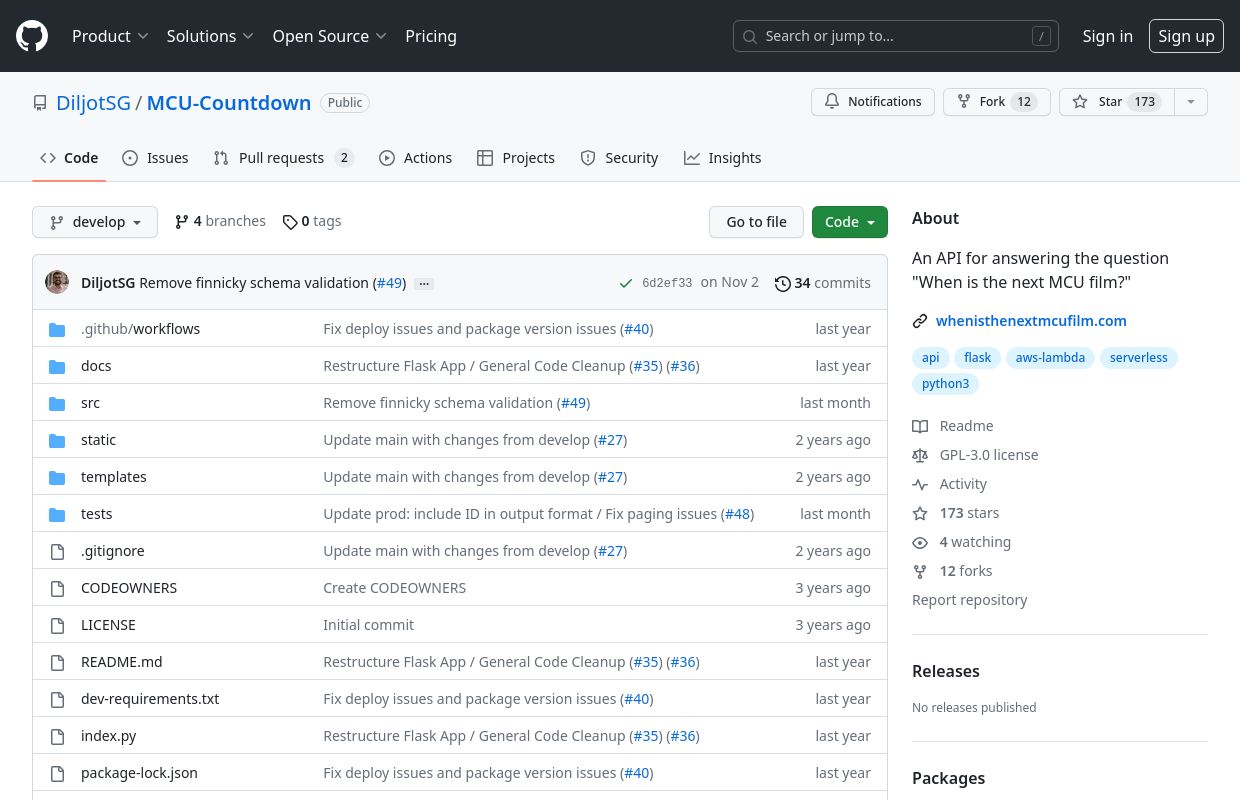
Task: View the 0 tags link
Action: coord(312,221)
